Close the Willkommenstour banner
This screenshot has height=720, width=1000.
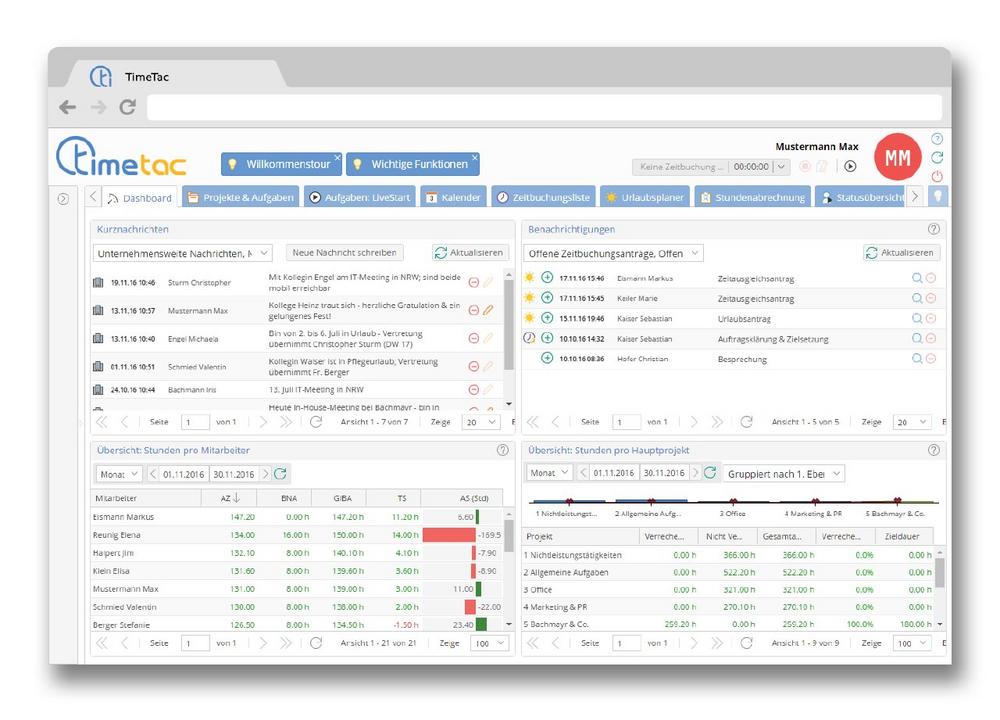point(338,158)
